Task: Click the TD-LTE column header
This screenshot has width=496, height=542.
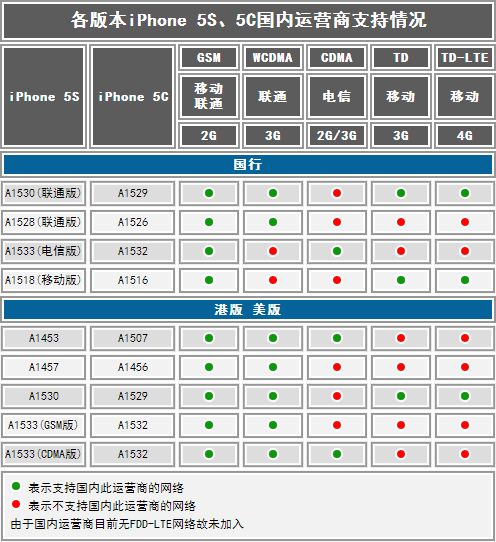Action: [x=465, y=57]
